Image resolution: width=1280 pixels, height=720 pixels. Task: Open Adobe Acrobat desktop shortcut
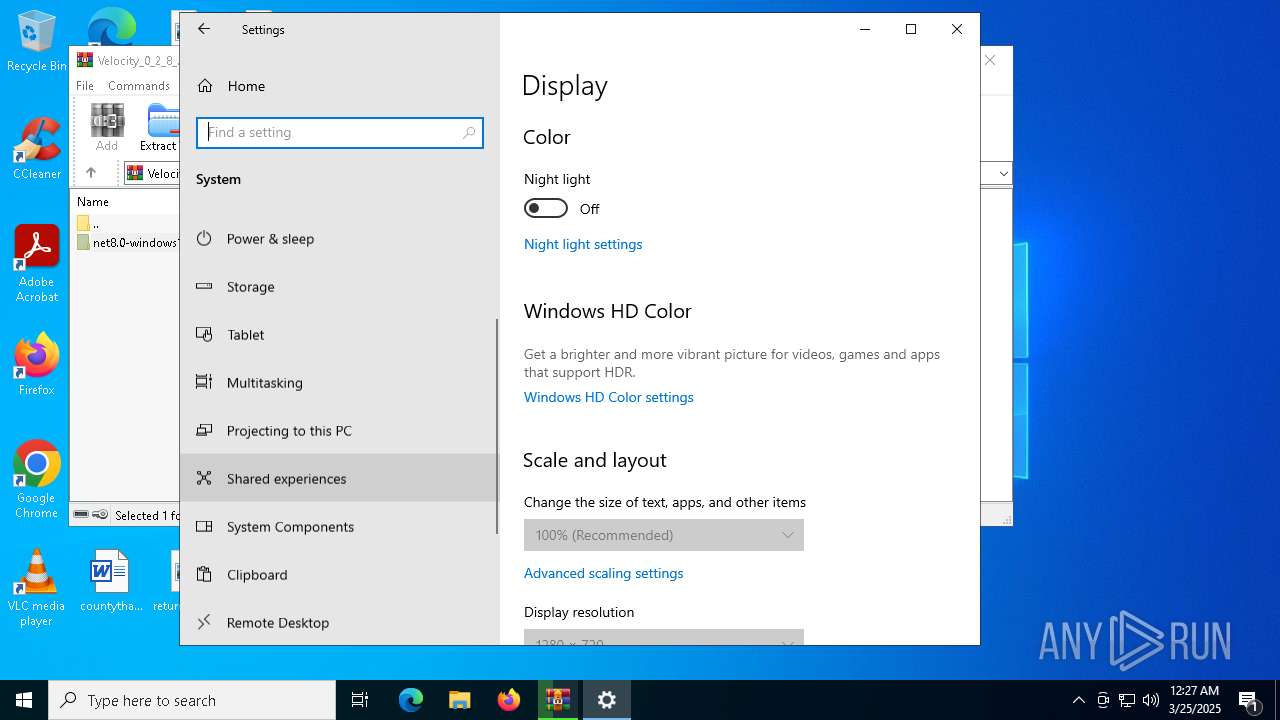pyautogui.click(x=37, y=264)
